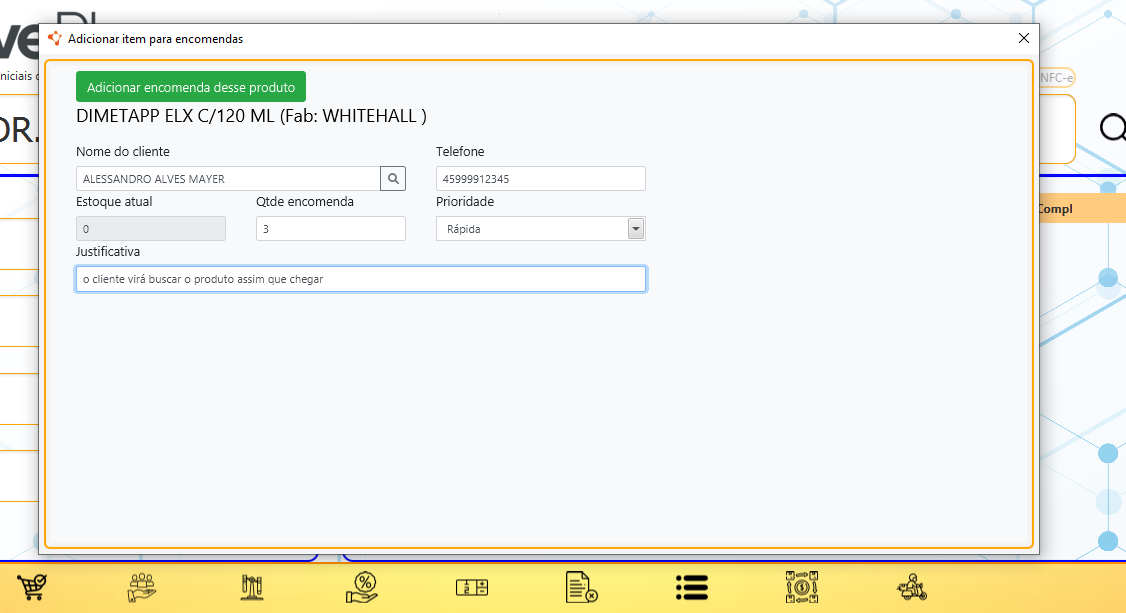Click the Nome do cliente field
The height and width of the screenshot is (613, 1126).
228,179
